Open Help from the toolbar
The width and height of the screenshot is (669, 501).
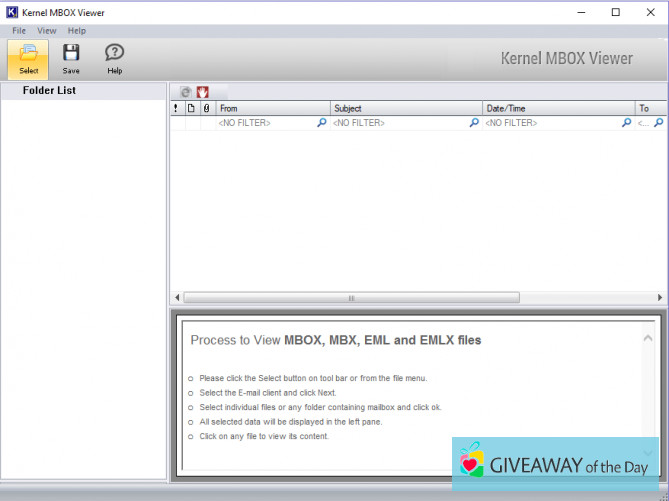click(x=115, y=59)
